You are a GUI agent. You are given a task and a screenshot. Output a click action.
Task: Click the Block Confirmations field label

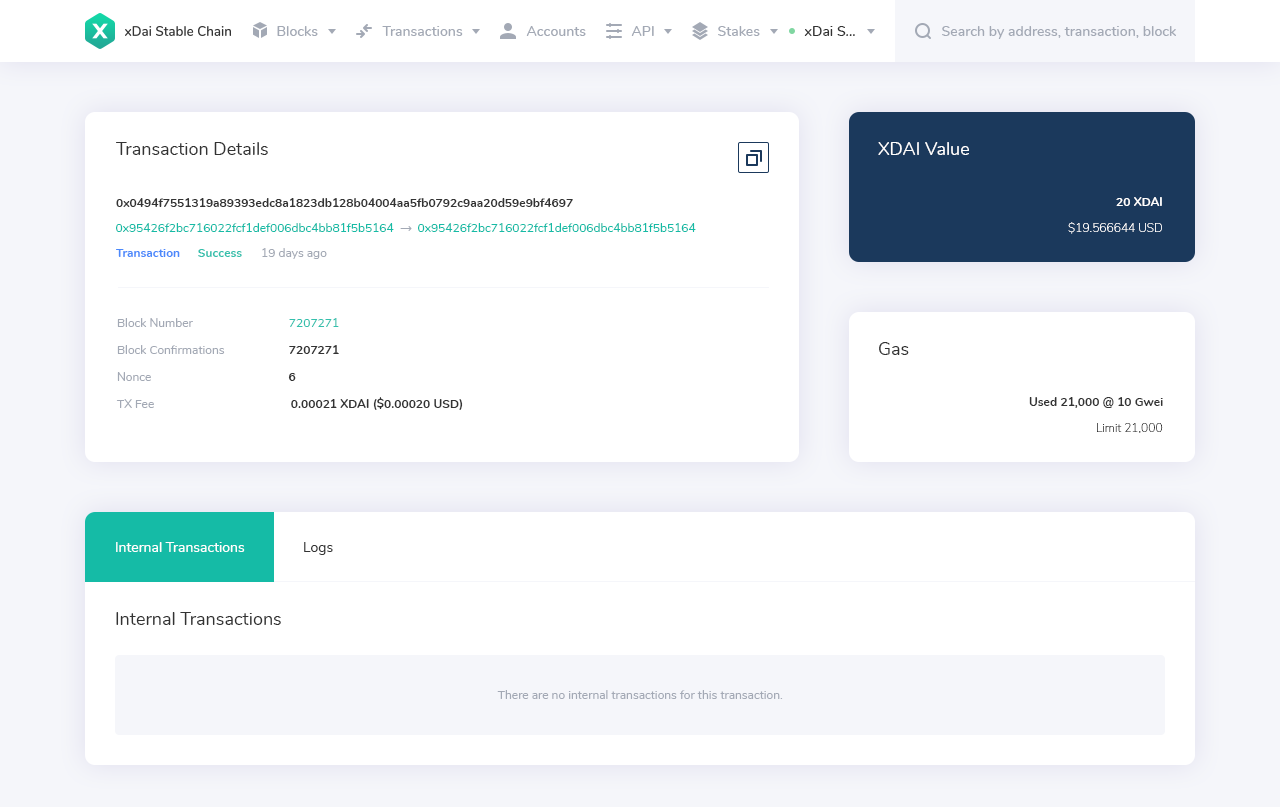171,350
